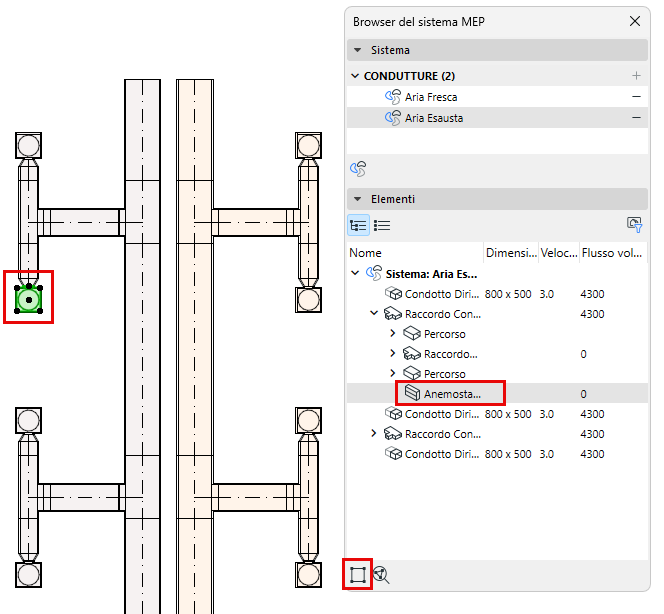
Task: Sort by Flusso vol... column header
Action: click(x=613, y=253)
